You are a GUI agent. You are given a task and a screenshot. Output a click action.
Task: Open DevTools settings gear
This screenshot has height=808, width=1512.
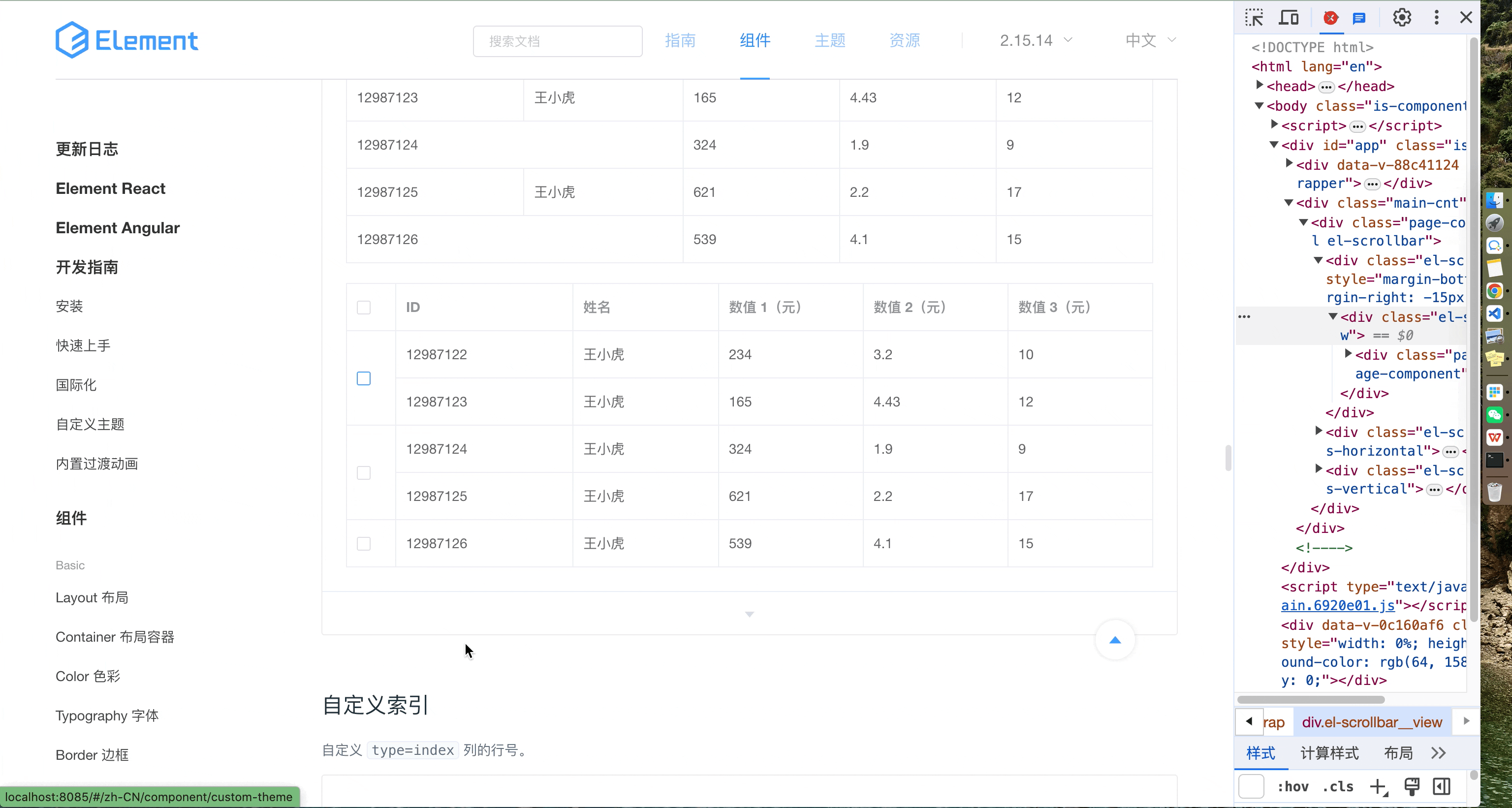(1402, 18)
